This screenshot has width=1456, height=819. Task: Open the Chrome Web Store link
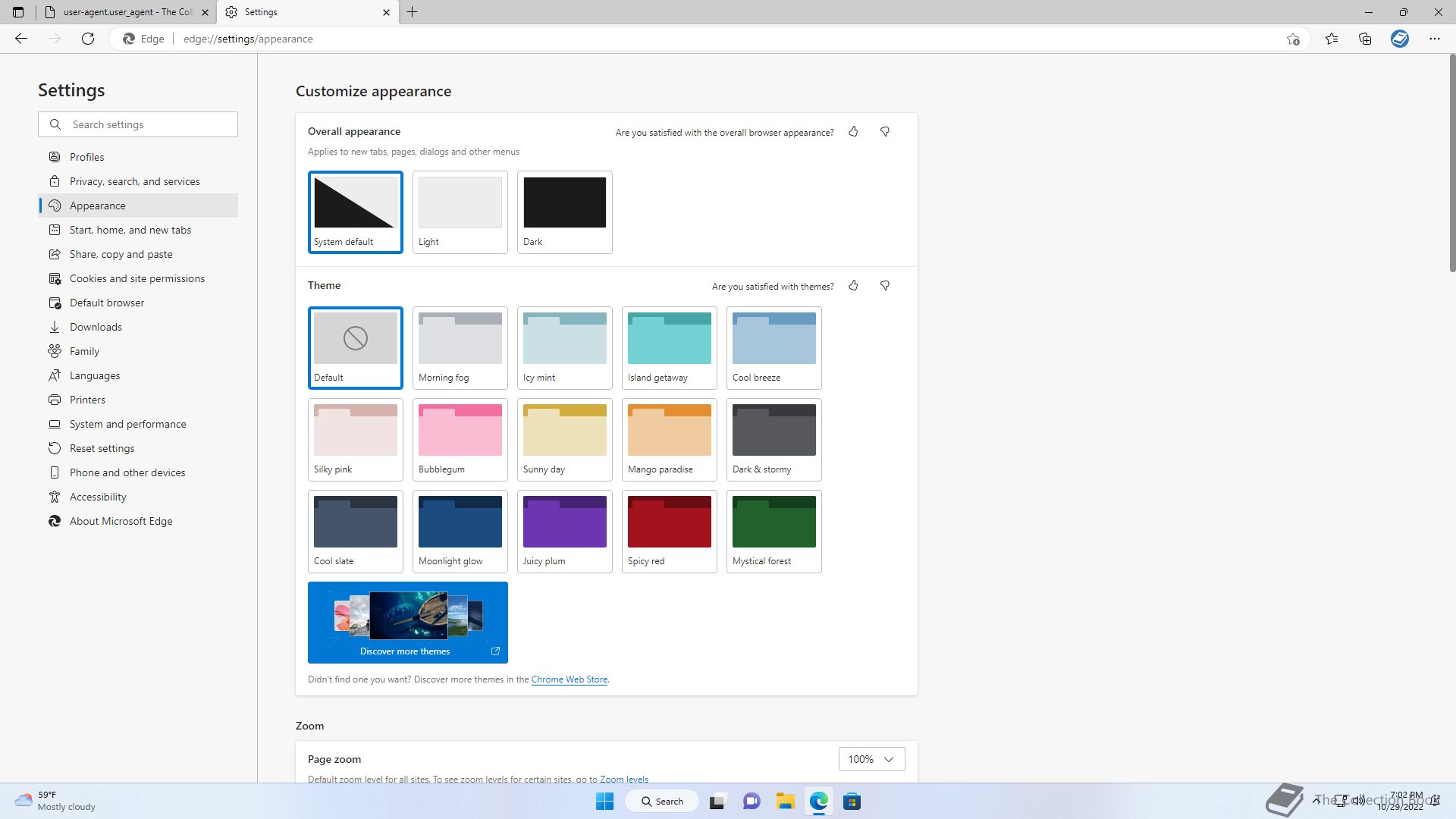point(569,679)
